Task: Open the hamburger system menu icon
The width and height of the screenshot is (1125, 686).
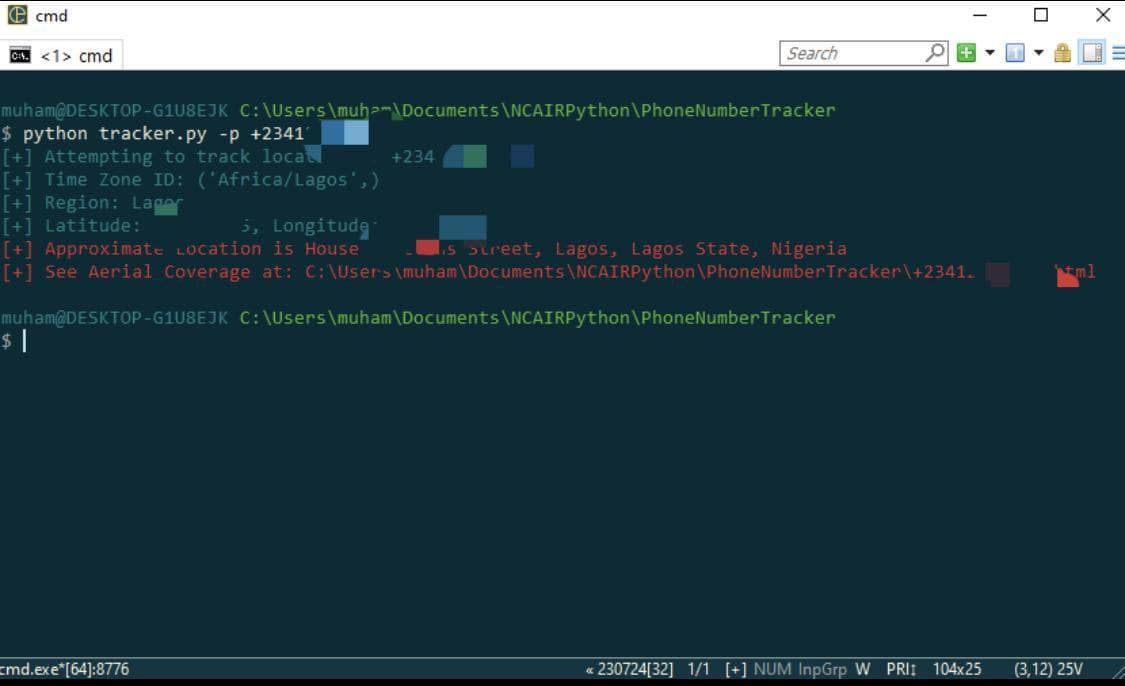Action: point(1117,53)
